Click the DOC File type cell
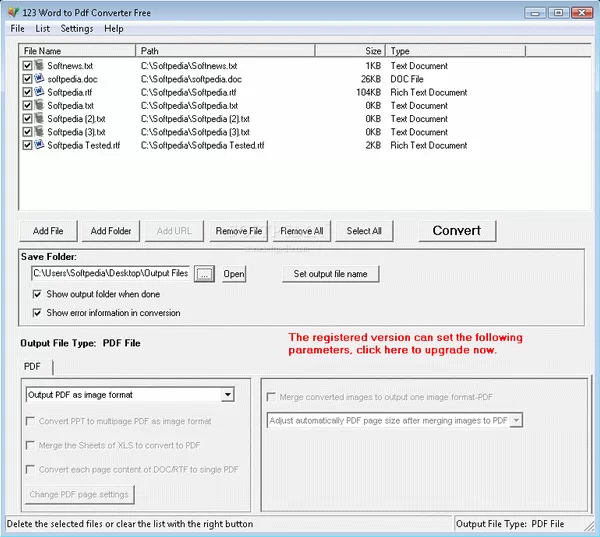The image size is (600, 537). (407, 79)
